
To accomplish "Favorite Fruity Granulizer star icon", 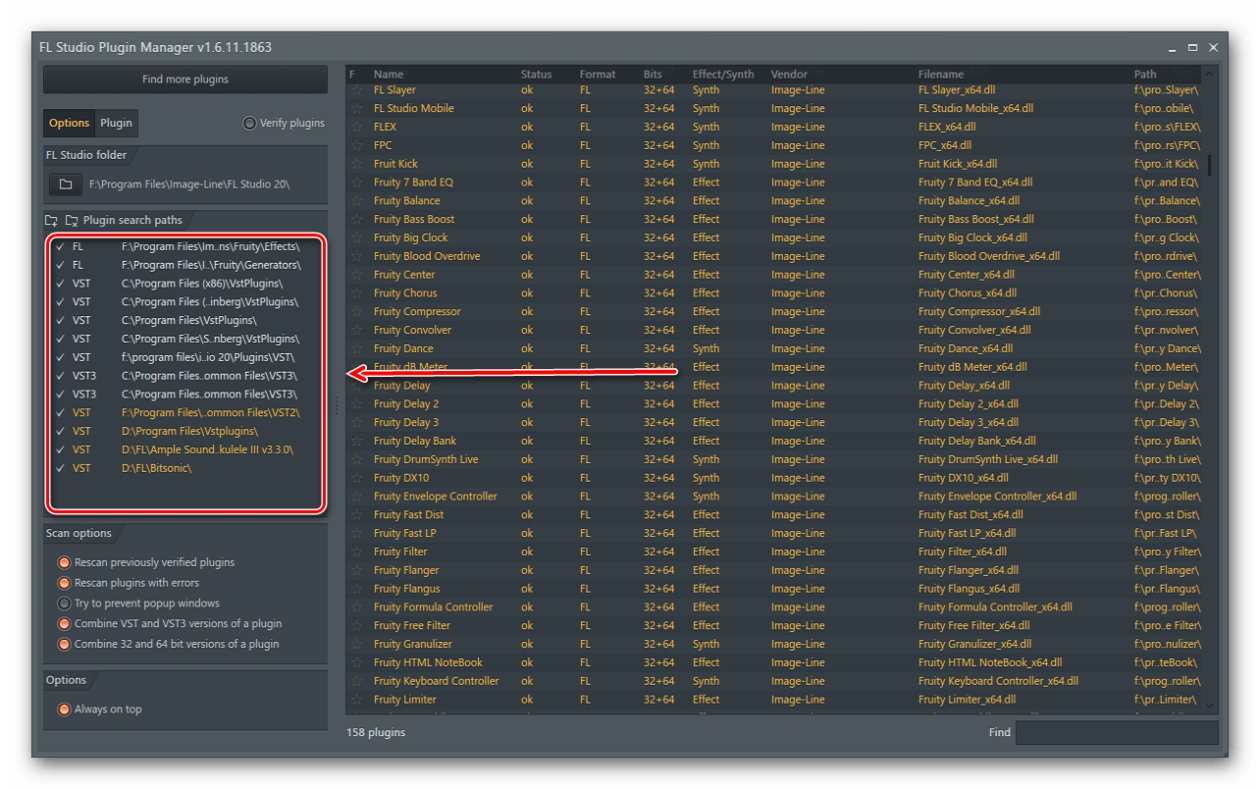I will [x=356, y=644].
